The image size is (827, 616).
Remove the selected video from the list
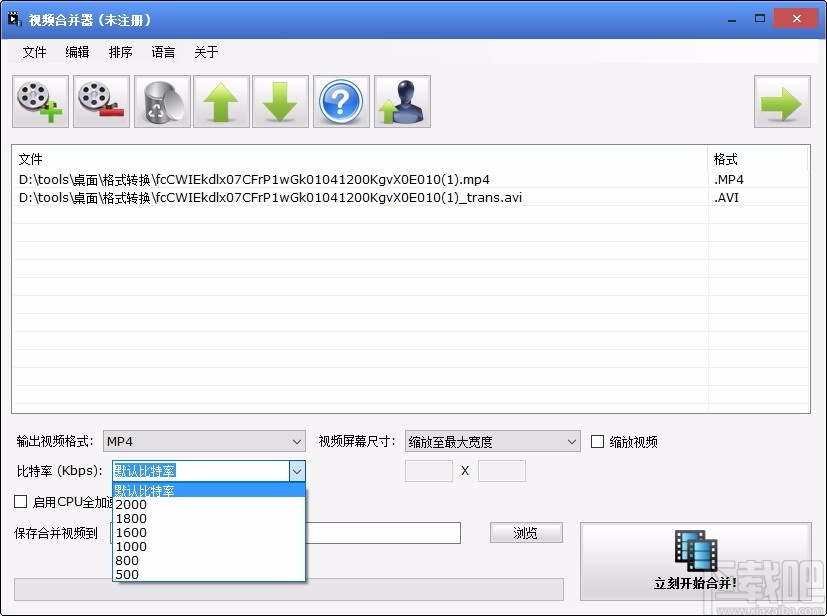pos(100,101)
